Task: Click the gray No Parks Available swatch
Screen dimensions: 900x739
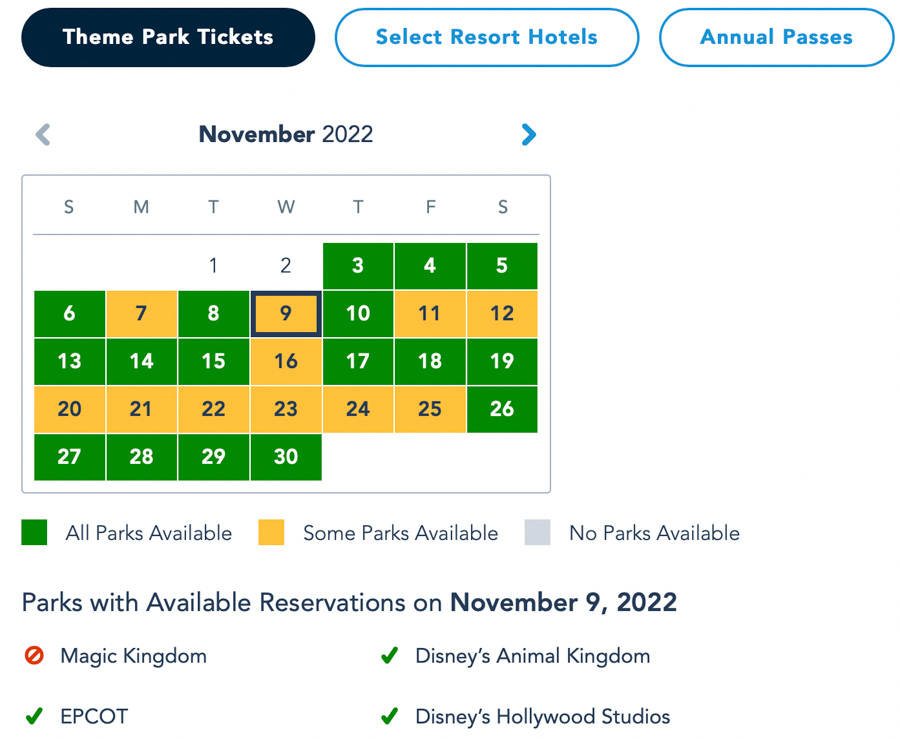Action: 537,533
